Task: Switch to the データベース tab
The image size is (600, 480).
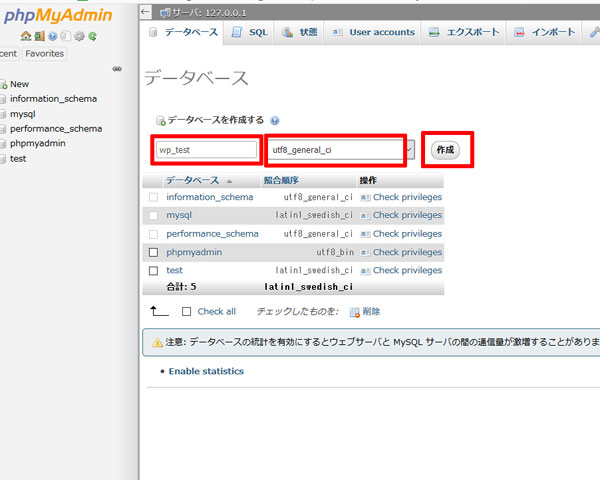Action: (183, 32)
